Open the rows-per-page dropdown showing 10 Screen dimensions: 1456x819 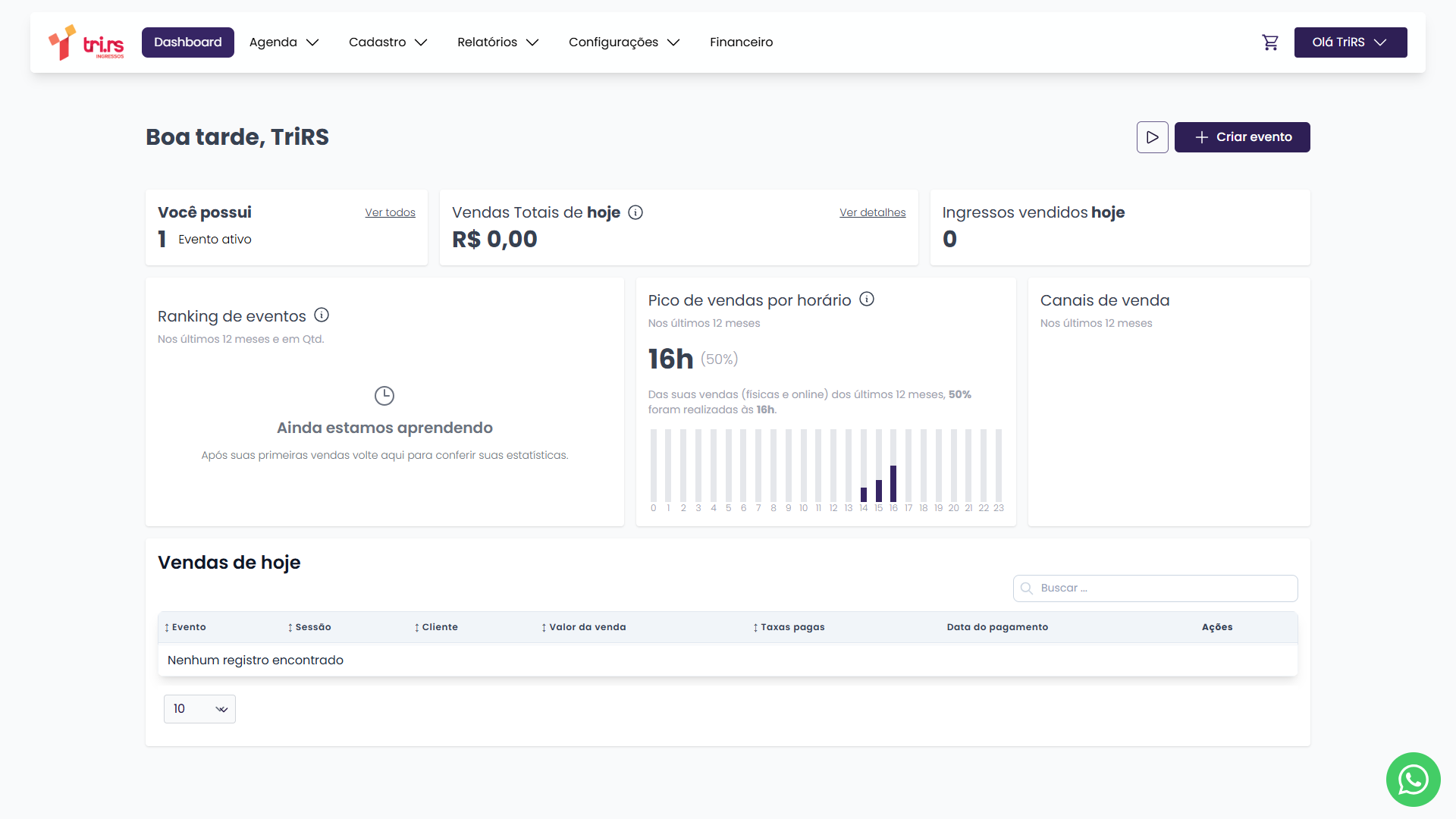point(199,709)
